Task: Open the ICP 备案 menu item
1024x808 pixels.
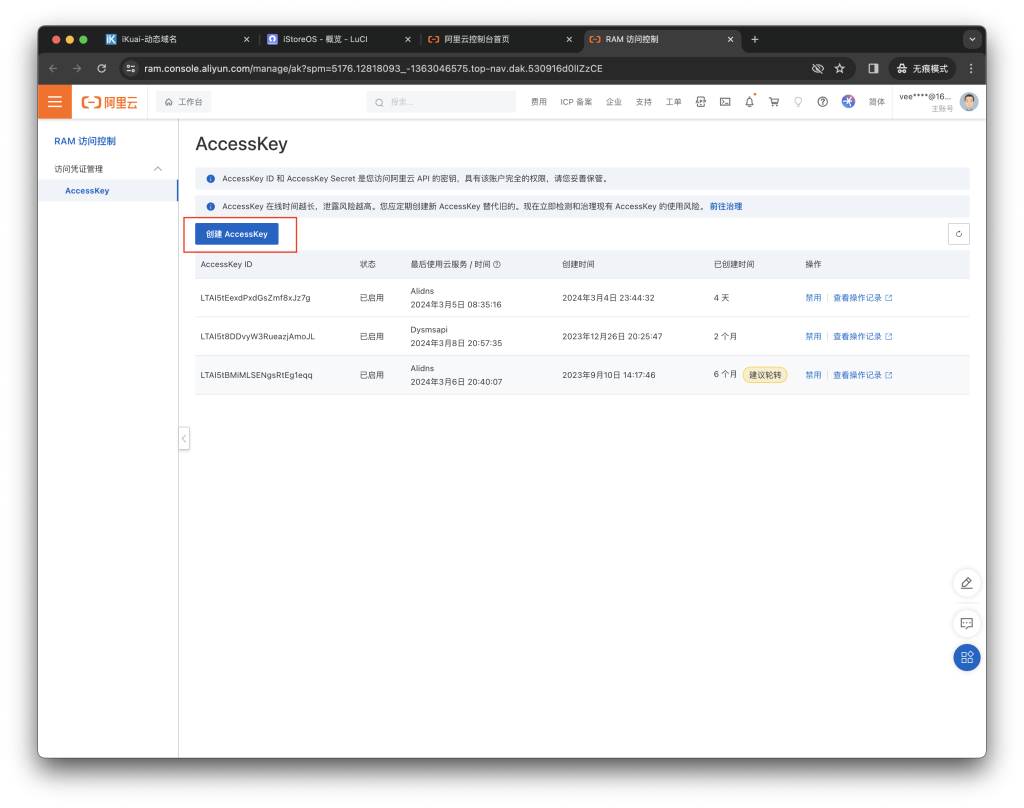Action: click(576, 102)
